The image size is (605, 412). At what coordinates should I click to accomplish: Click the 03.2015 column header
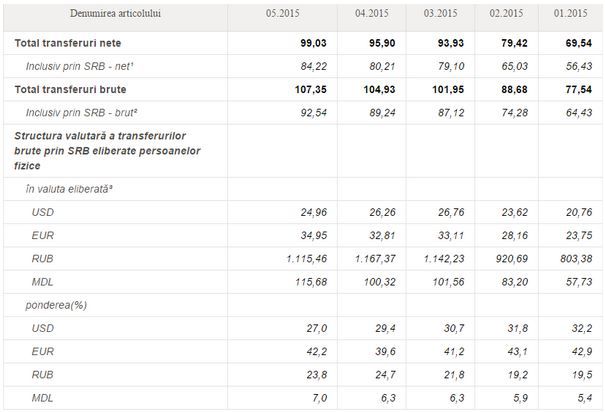pyautogui.click(x=440, y=14)
